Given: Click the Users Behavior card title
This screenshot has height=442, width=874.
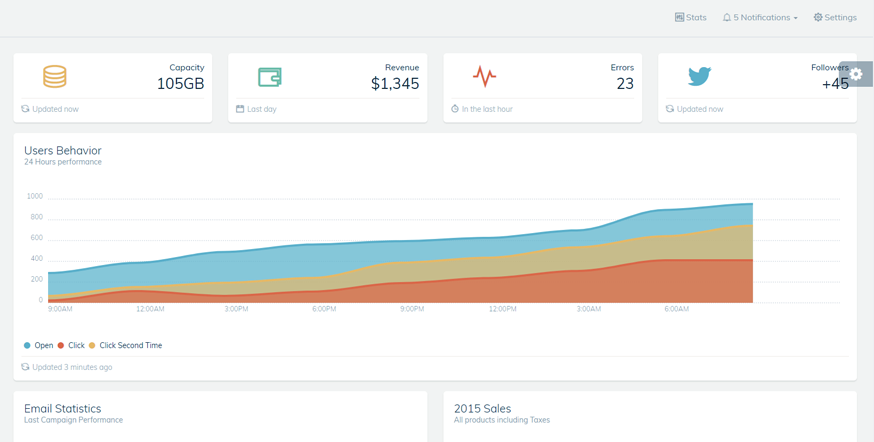Looking at the screenshot, I should [63, 150].
